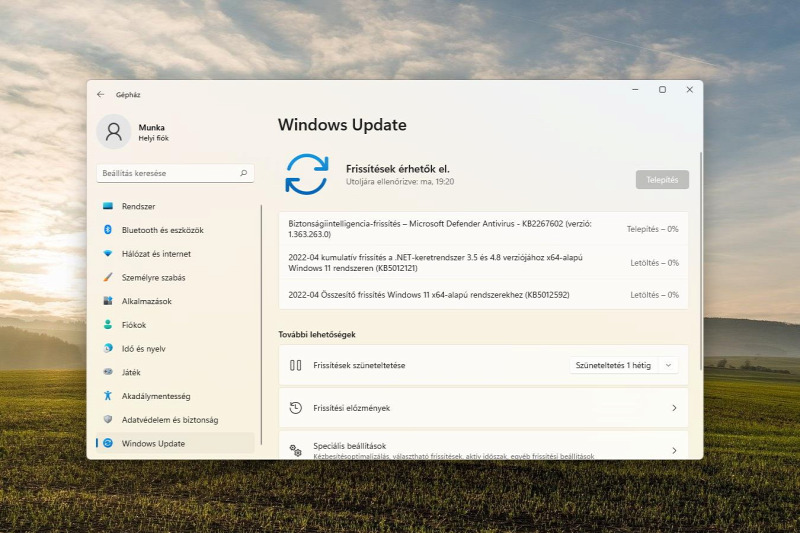Click Letöltés – 0% status for KB5012592

click(655, 295)
